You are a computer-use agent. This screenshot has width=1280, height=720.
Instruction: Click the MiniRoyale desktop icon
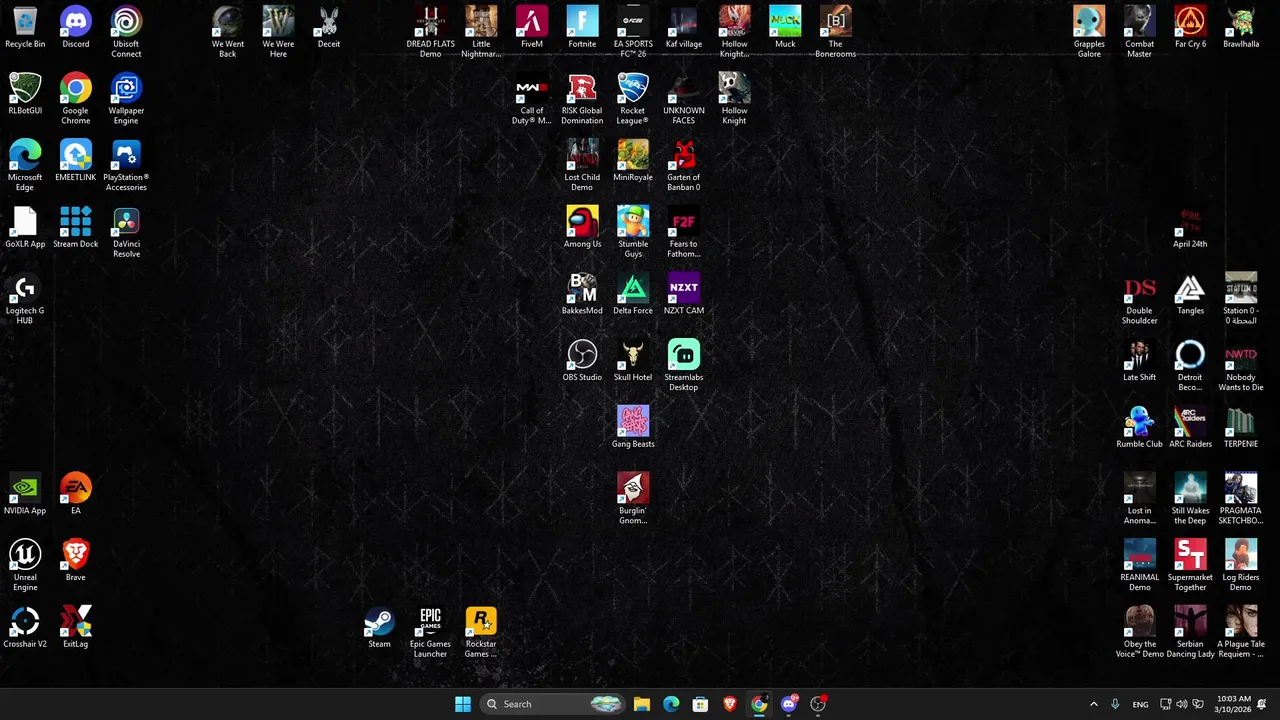point(633,161)
